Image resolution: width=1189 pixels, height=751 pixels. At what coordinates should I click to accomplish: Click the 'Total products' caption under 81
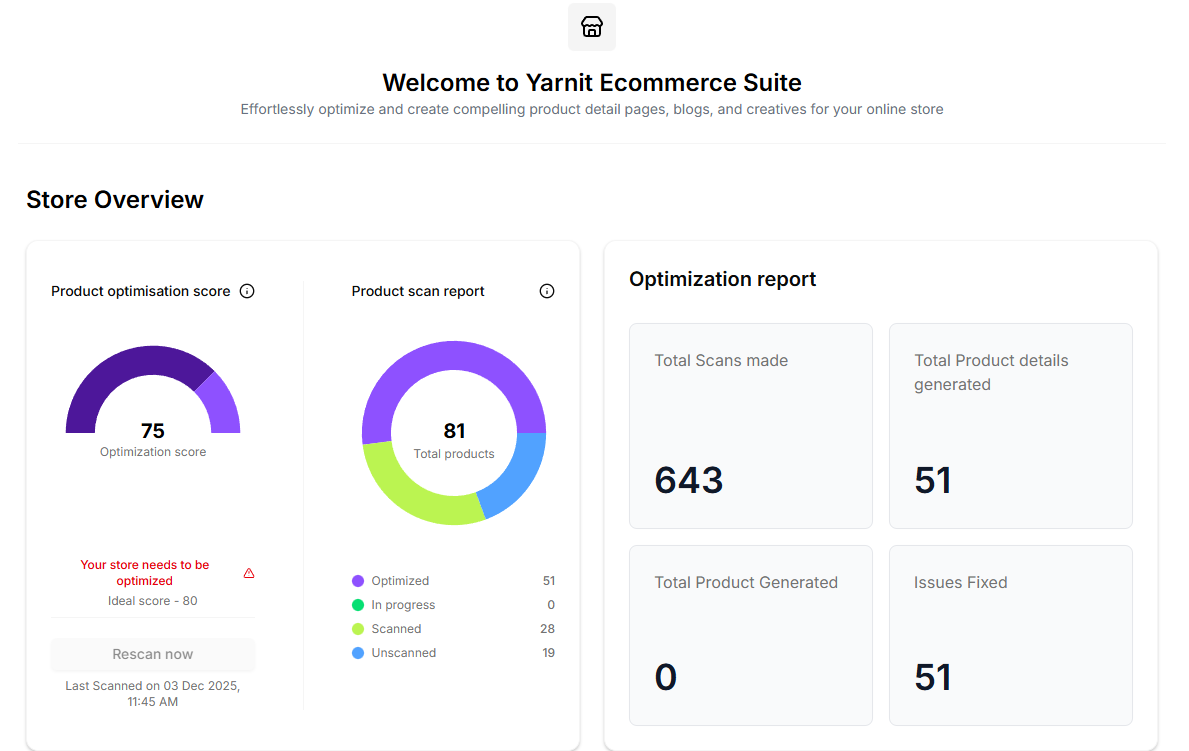pos(454,454)
